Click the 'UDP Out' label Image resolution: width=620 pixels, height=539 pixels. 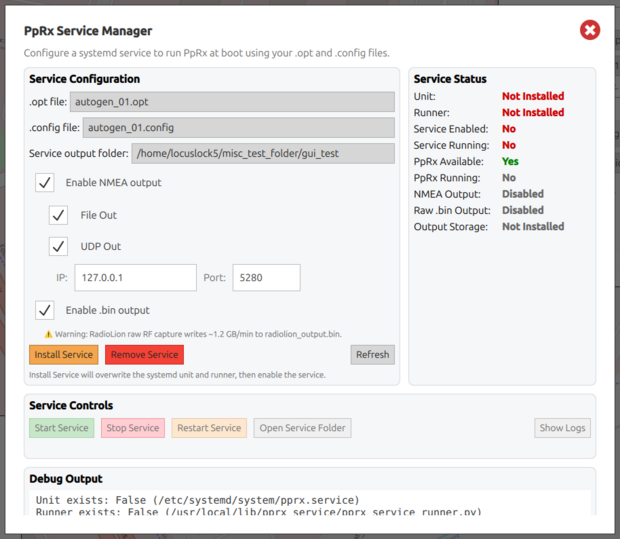[x=100, y=246]
